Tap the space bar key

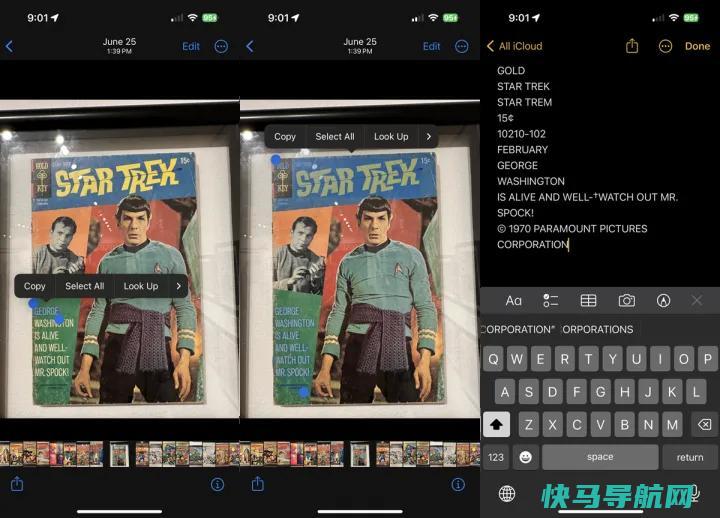click(x=600, y=457)
